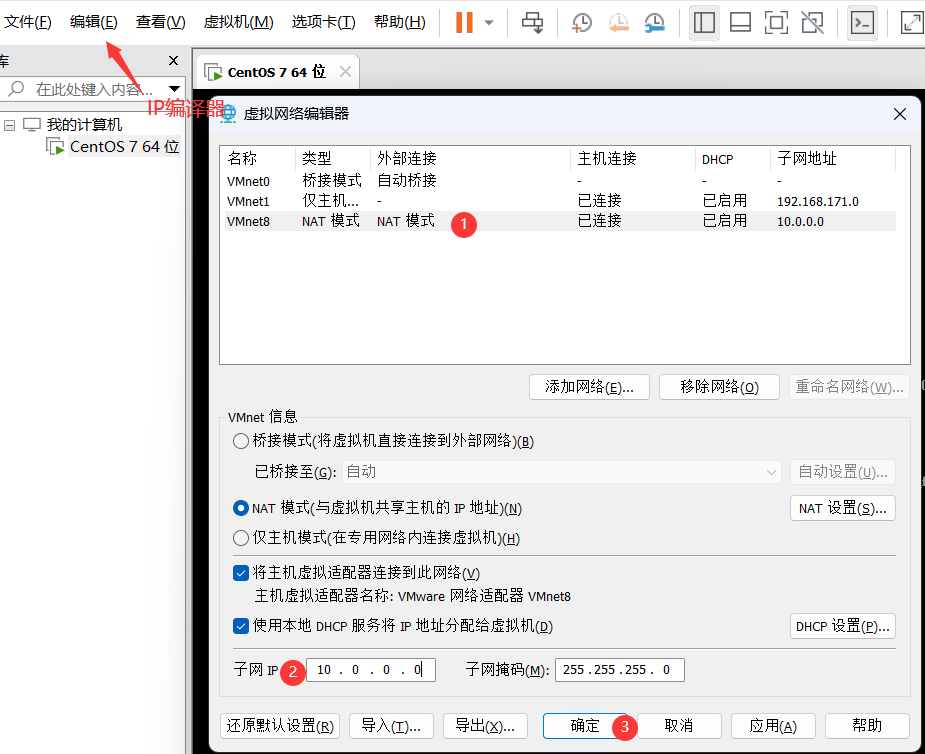Click the 移除网络(O) button
The width and height of the screenshot is (925, 754).
pos(719,387)
